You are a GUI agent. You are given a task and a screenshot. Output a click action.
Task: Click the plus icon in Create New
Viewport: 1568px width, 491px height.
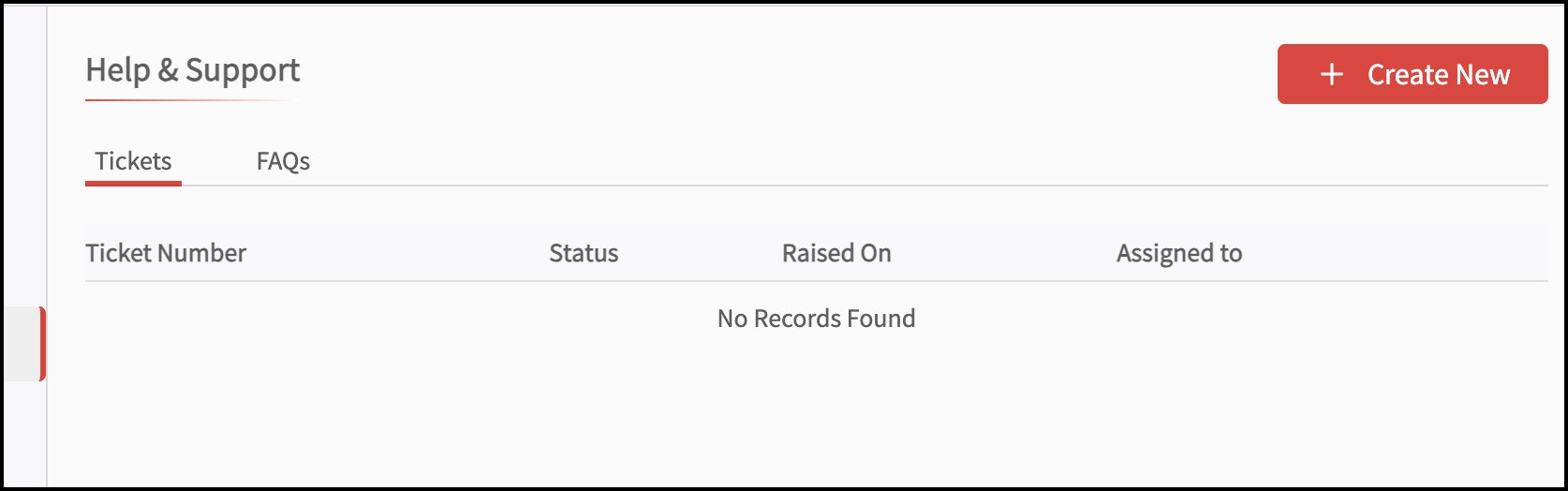click(1331, 74)
